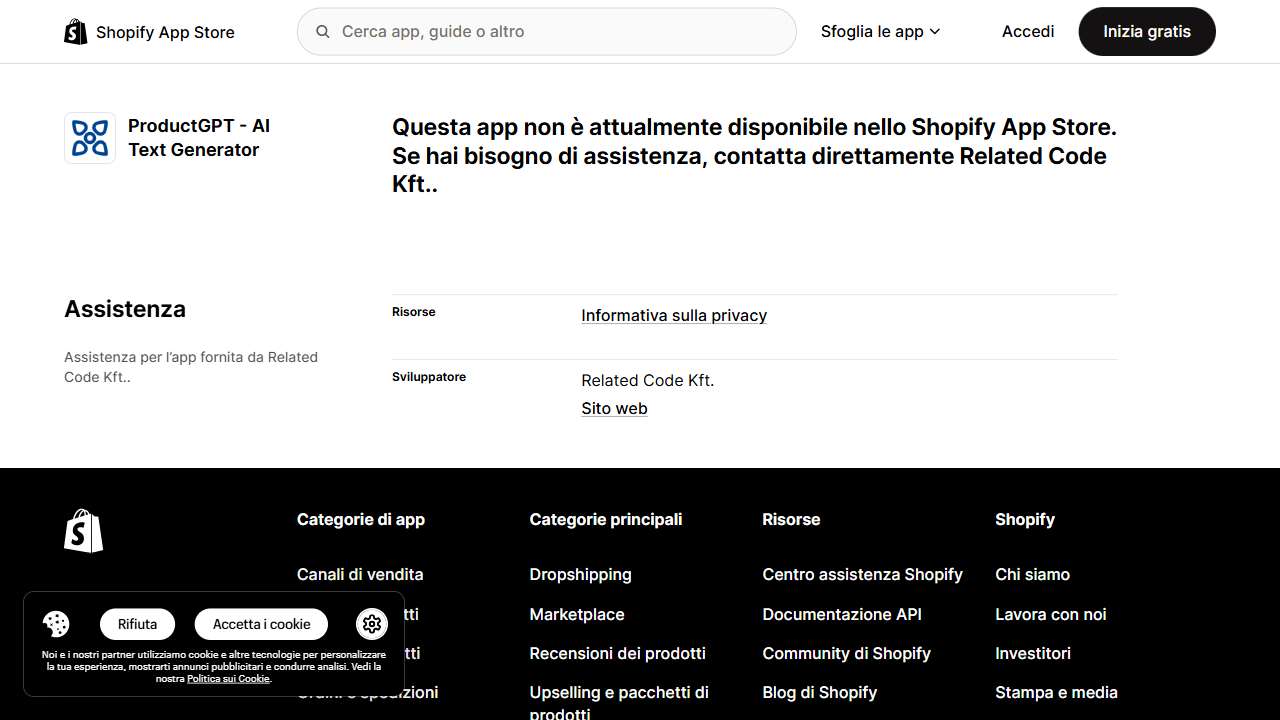Screen dimensions: 1280x720
Task: Click Accetta i cookie button
Action: tap(261, 624)
